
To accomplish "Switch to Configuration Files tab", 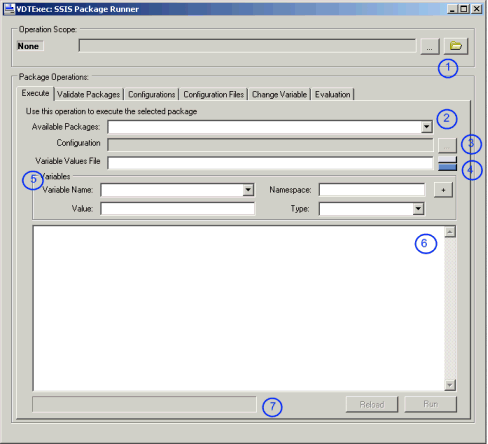I will pos(214,94).
